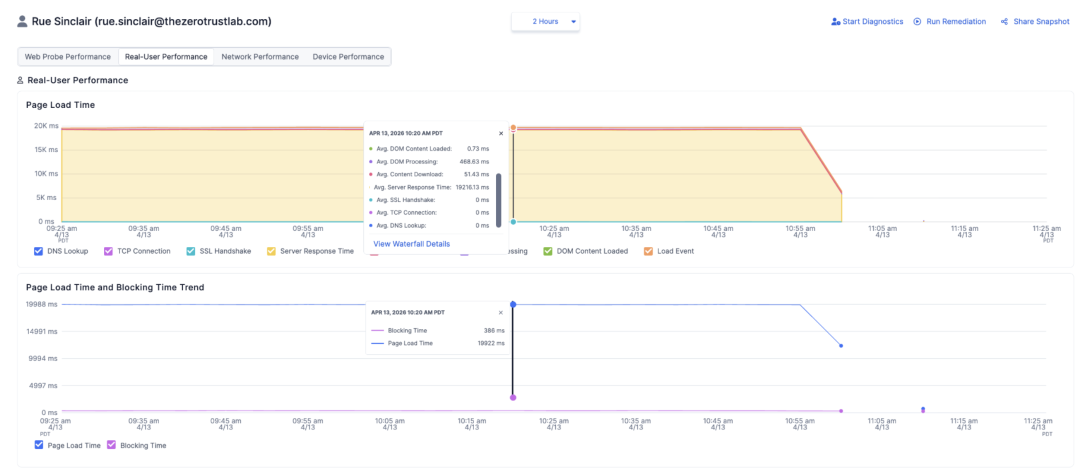The image size is (1080, 475).
Task: Open the View Waterfall Details link
Action: 411,243
